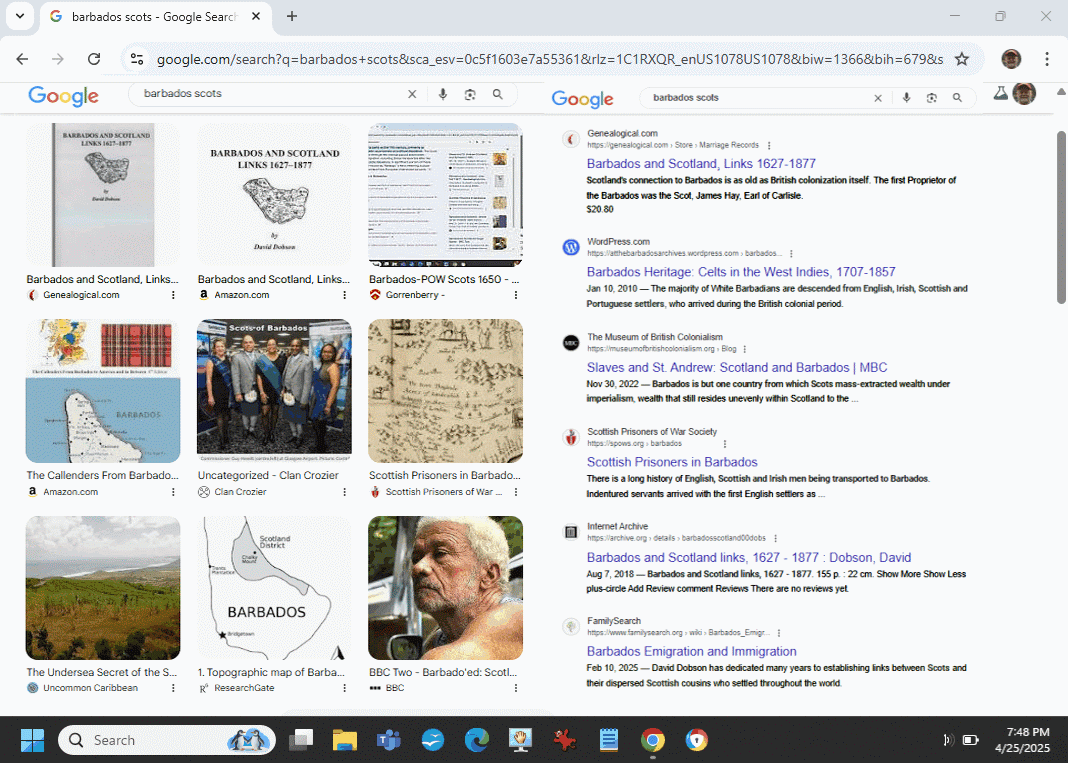Open three-dot menu under BBC Two image

click(x=516, y=688)
